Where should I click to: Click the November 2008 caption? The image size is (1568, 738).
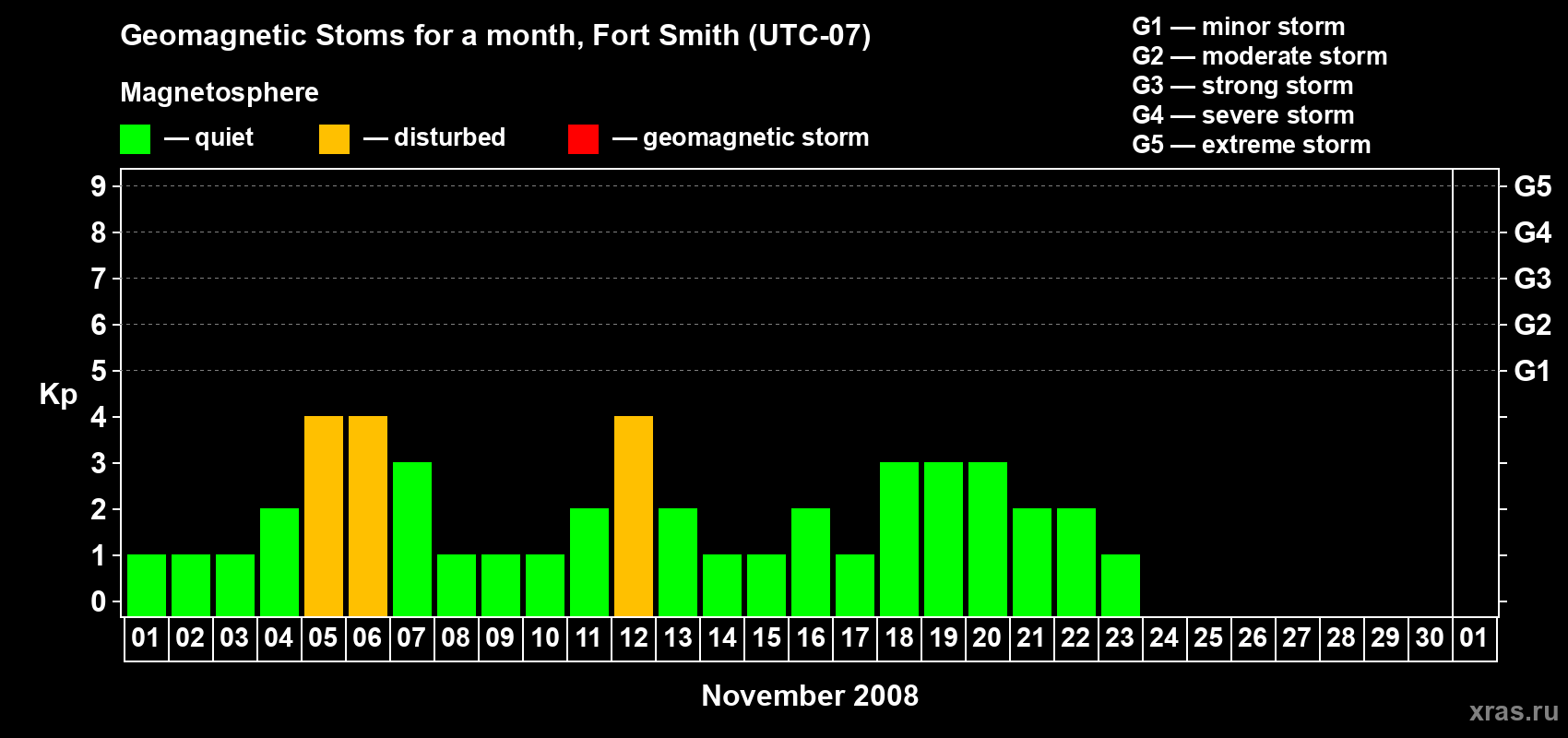[x=810, y=696]
